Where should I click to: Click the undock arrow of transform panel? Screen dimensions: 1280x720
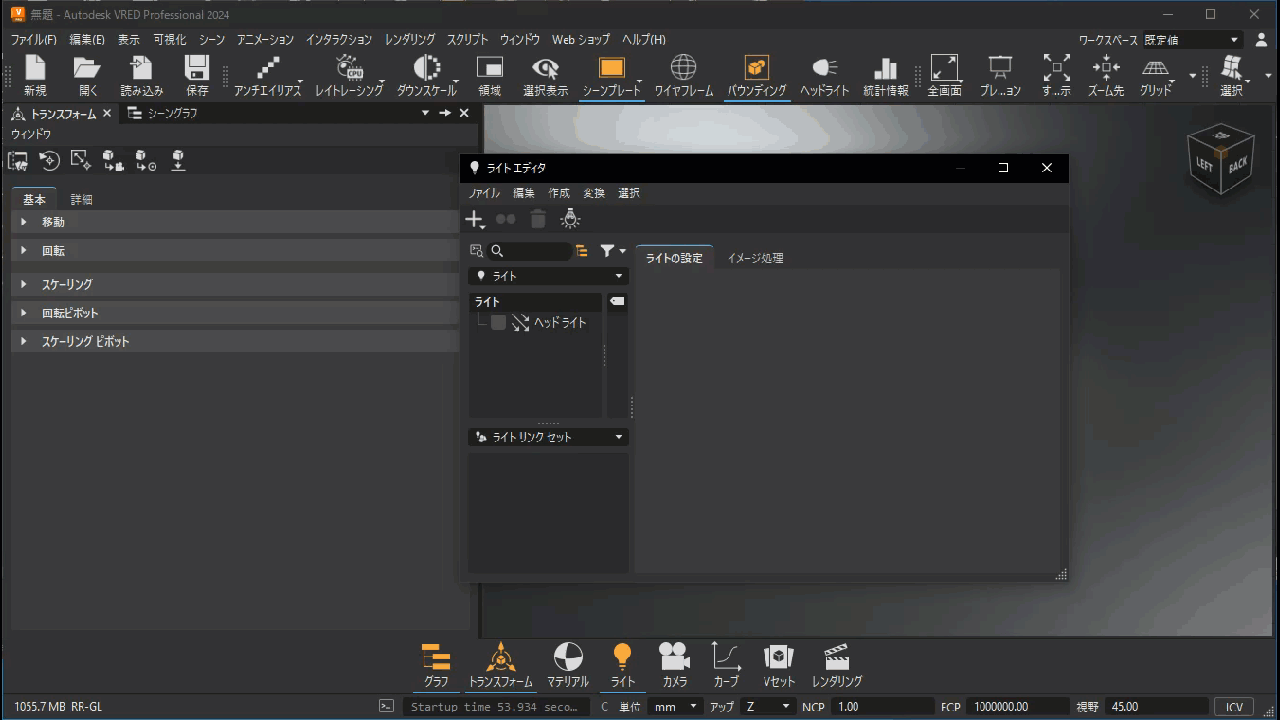tap(445, 113)
